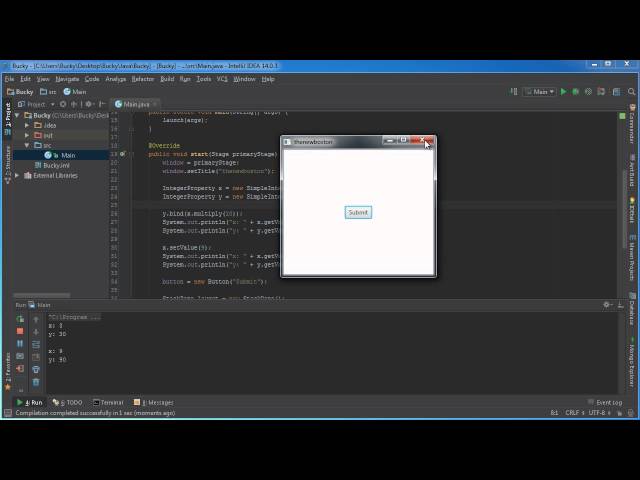Stop the running process with red square
The width and height of the screenshot is (640, 480).
click(x=20, y=331)
